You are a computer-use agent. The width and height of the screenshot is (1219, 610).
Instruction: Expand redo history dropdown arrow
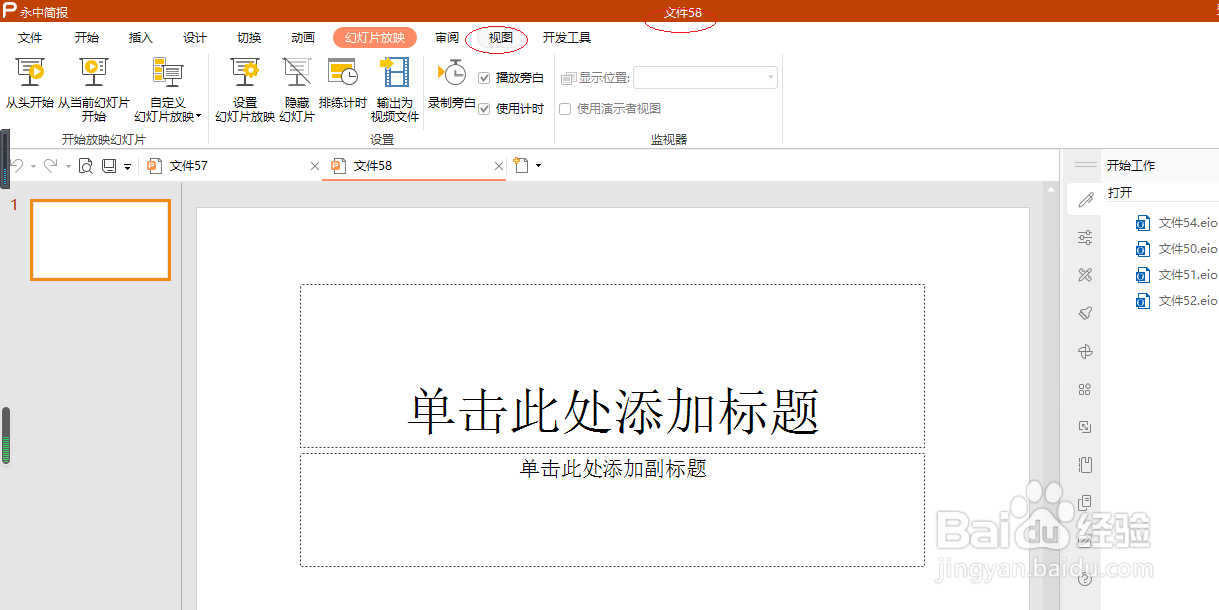[x=68, y=167]
